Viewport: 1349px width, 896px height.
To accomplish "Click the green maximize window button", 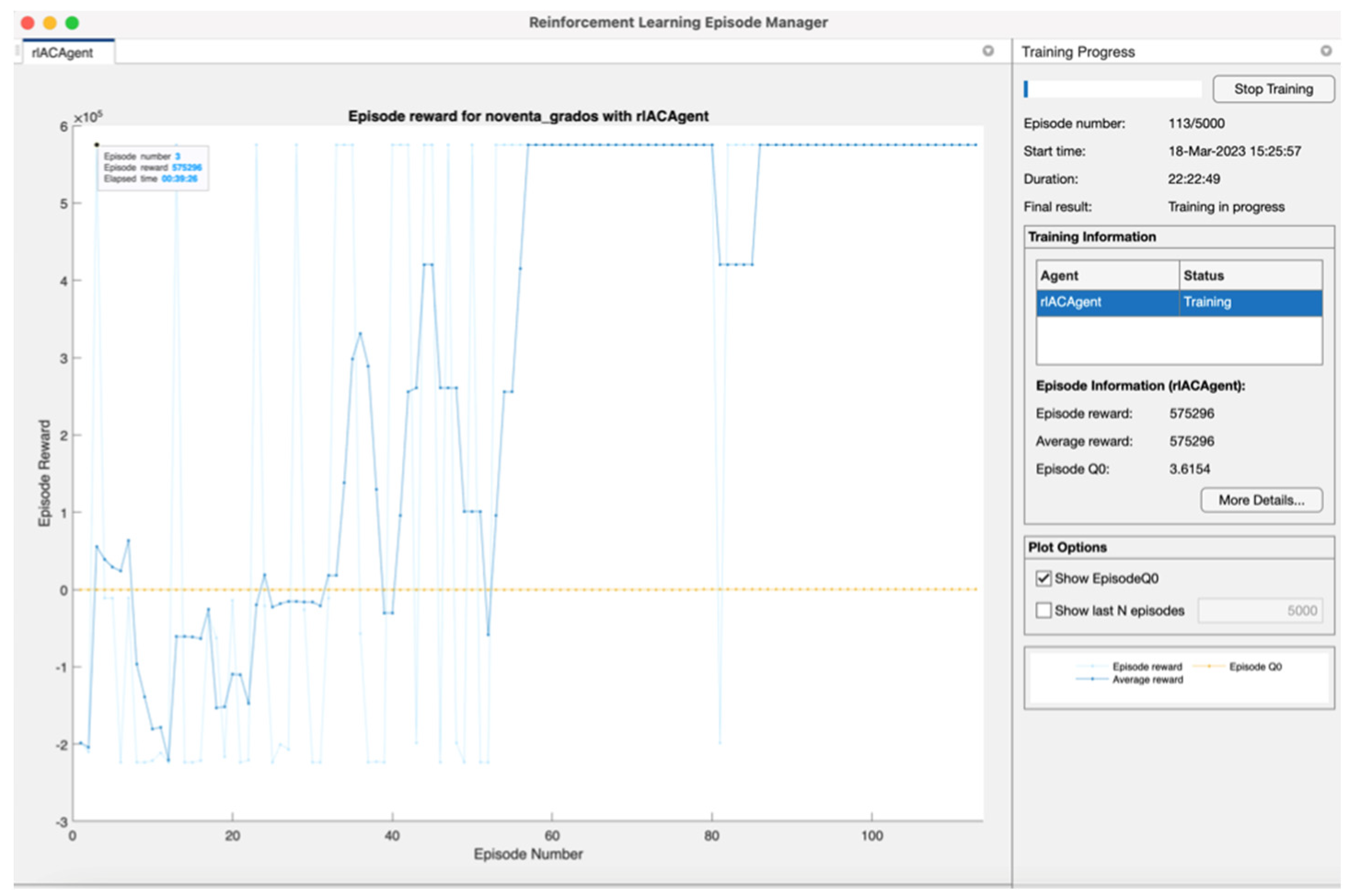I will click(x=72, y=23).
